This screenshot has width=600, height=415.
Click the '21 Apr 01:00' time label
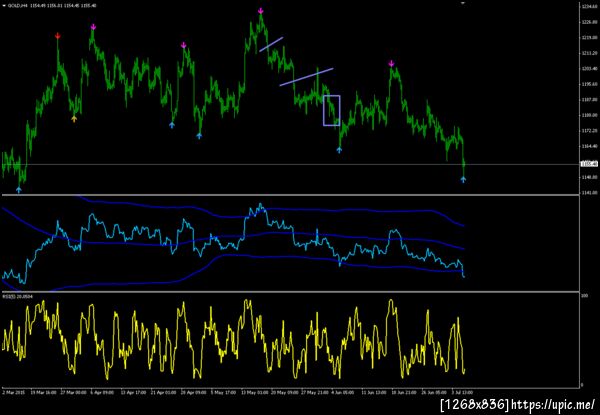click(x=163, y=392)
